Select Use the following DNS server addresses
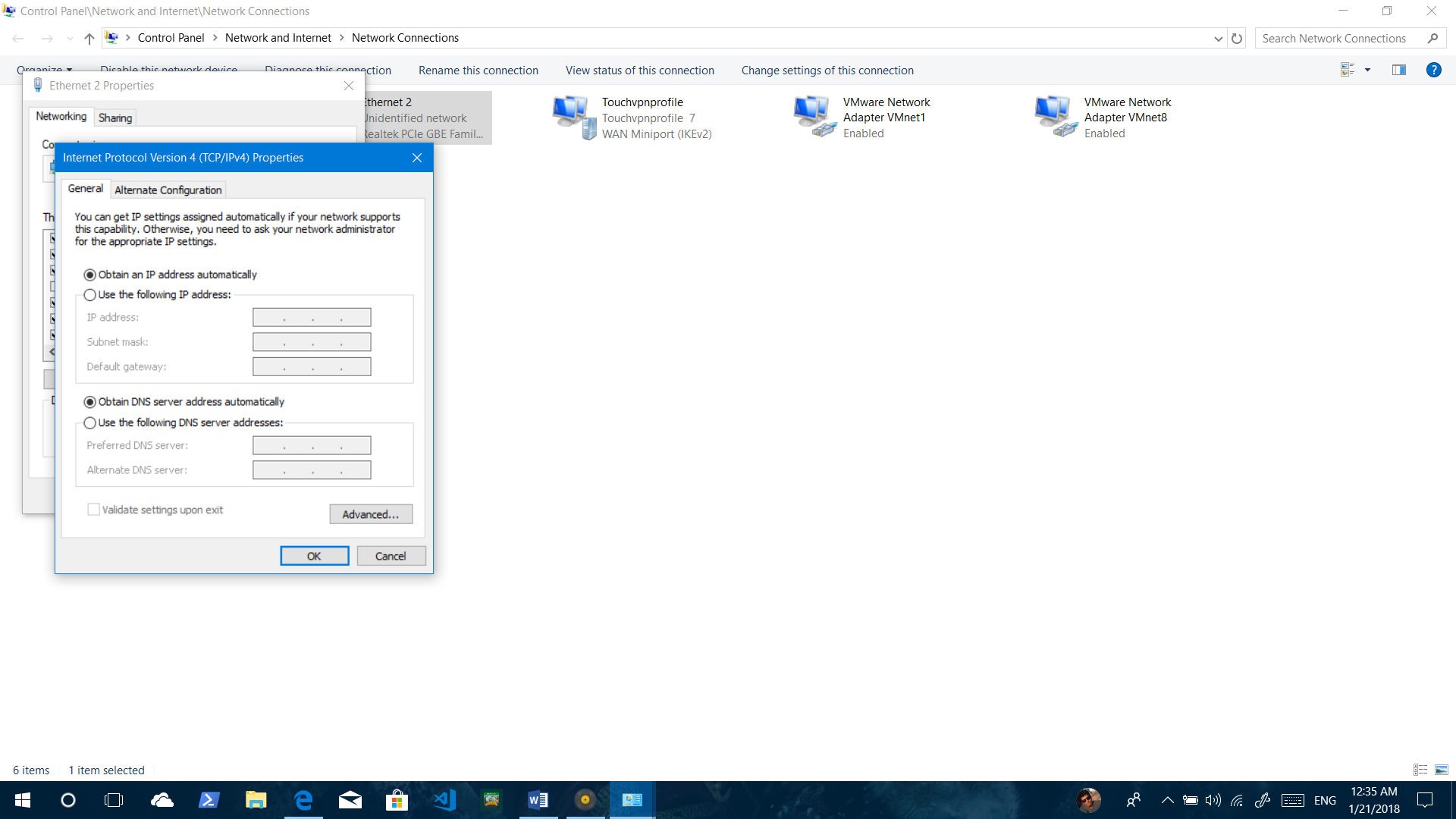The height and width of the screenshot is (819, 1456). pyautogui.click(x=90, y=423)
